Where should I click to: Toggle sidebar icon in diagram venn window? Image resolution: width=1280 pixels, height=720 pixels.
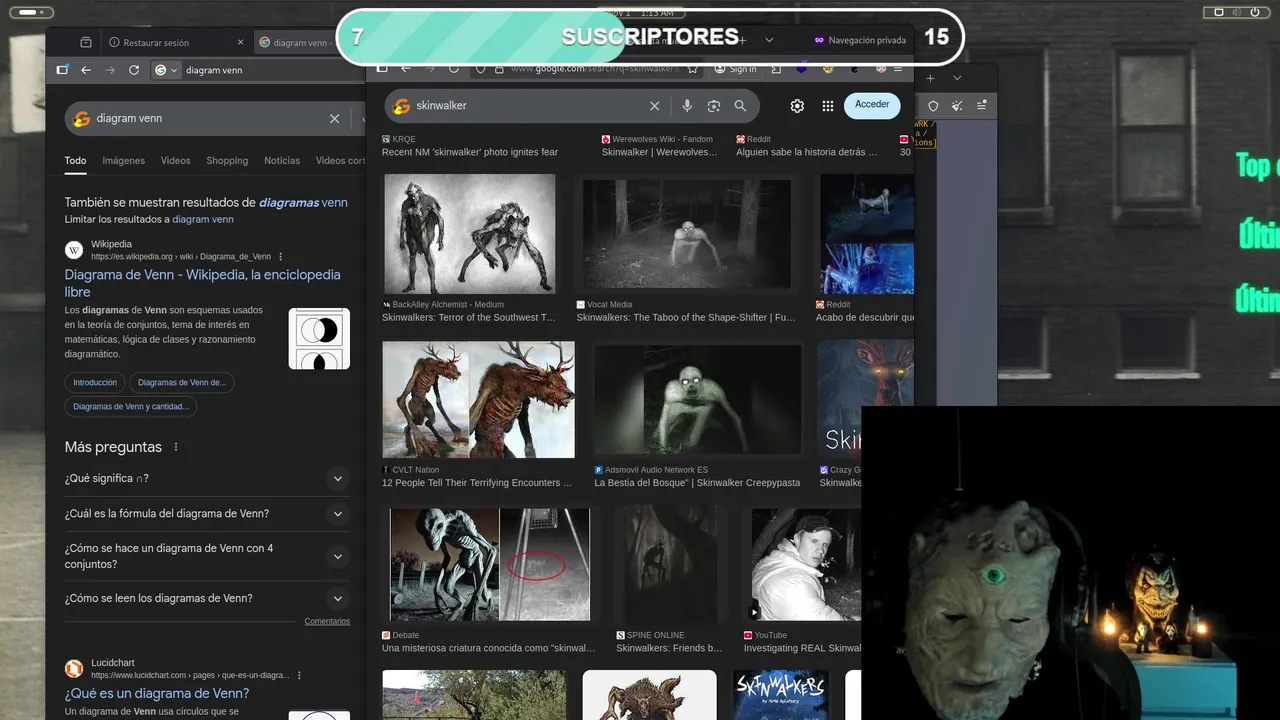click(x=62, y=70)
